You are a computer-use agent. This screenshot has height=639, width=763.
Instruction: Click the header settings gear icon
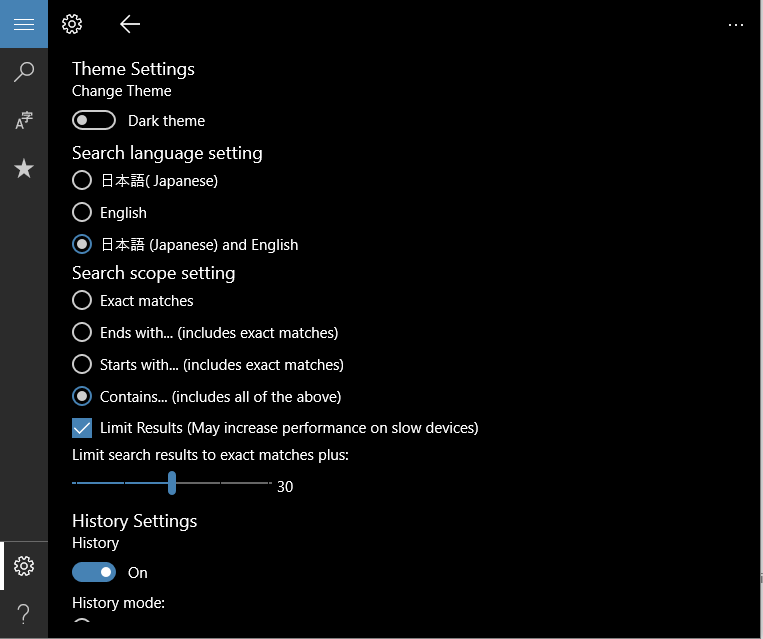[x=72, y=24]
